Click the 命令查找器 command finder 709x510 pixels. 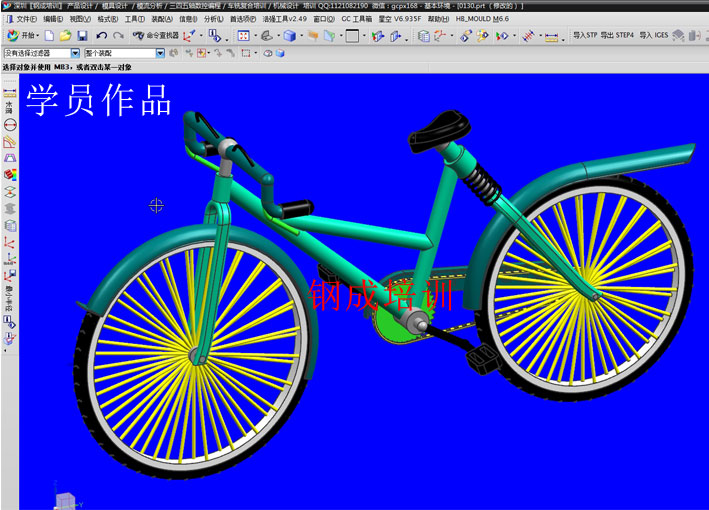click(x=155, y=36)
